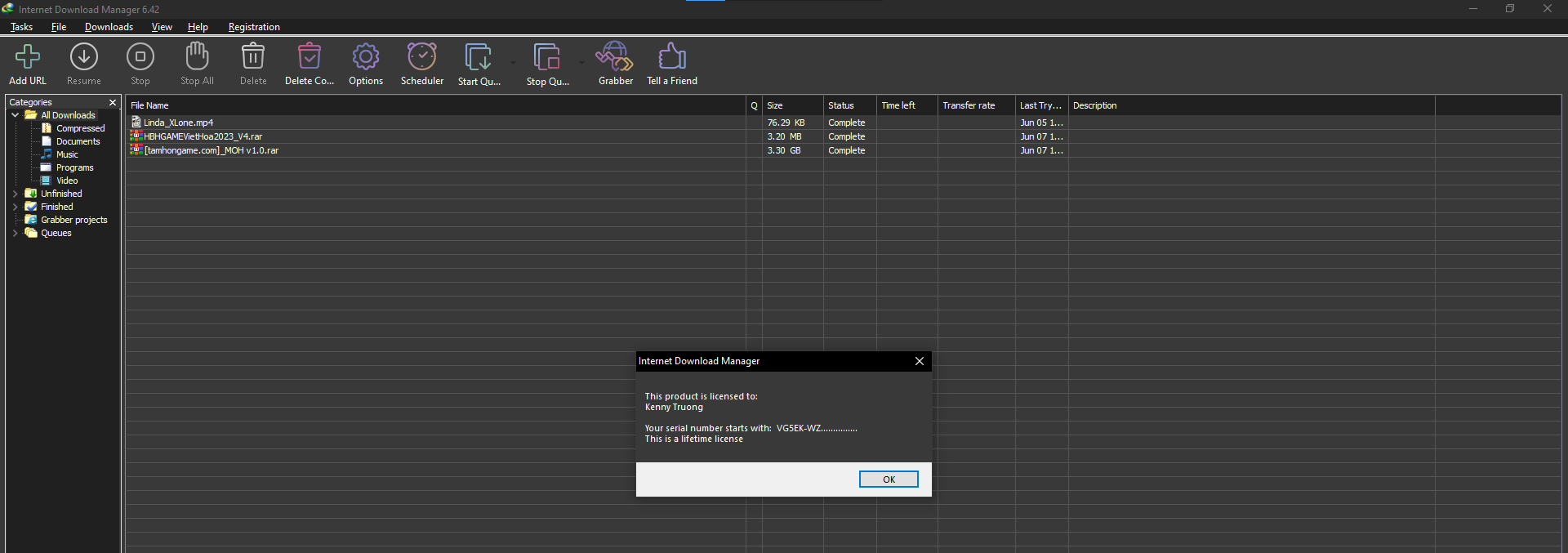Select HBHGAMEVietHoa2023_V4.rar file row

[x=843, y=136]
